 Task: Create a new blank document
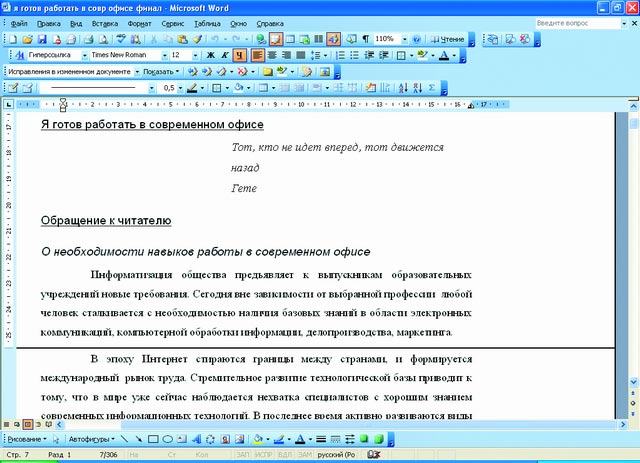pyautogui.click(x=13, y=39)
